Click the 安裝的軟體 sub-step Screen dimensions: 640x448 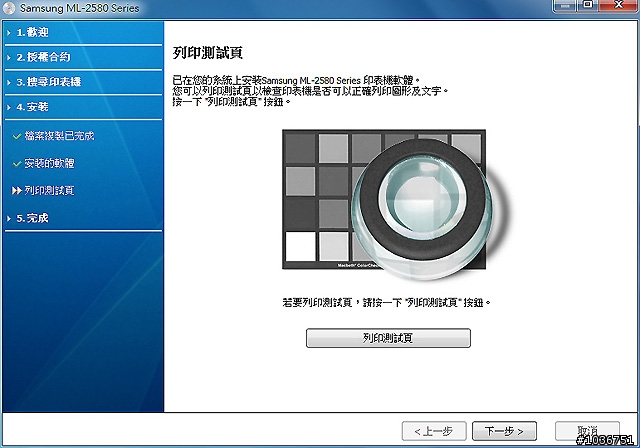(49, 163)
